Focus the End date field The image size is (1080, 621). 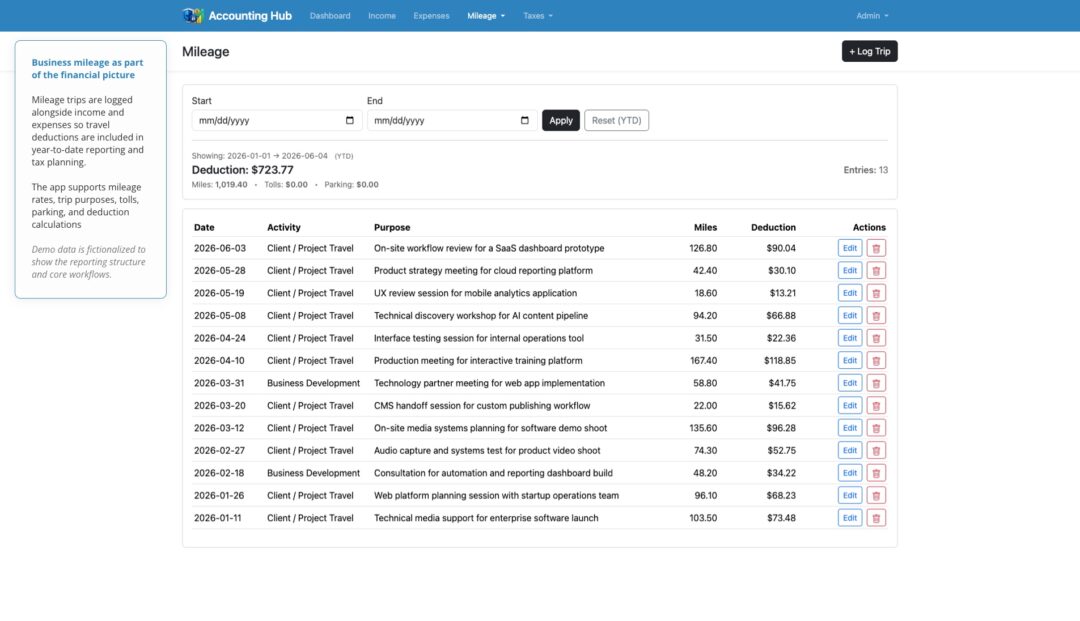click(452, 120)
